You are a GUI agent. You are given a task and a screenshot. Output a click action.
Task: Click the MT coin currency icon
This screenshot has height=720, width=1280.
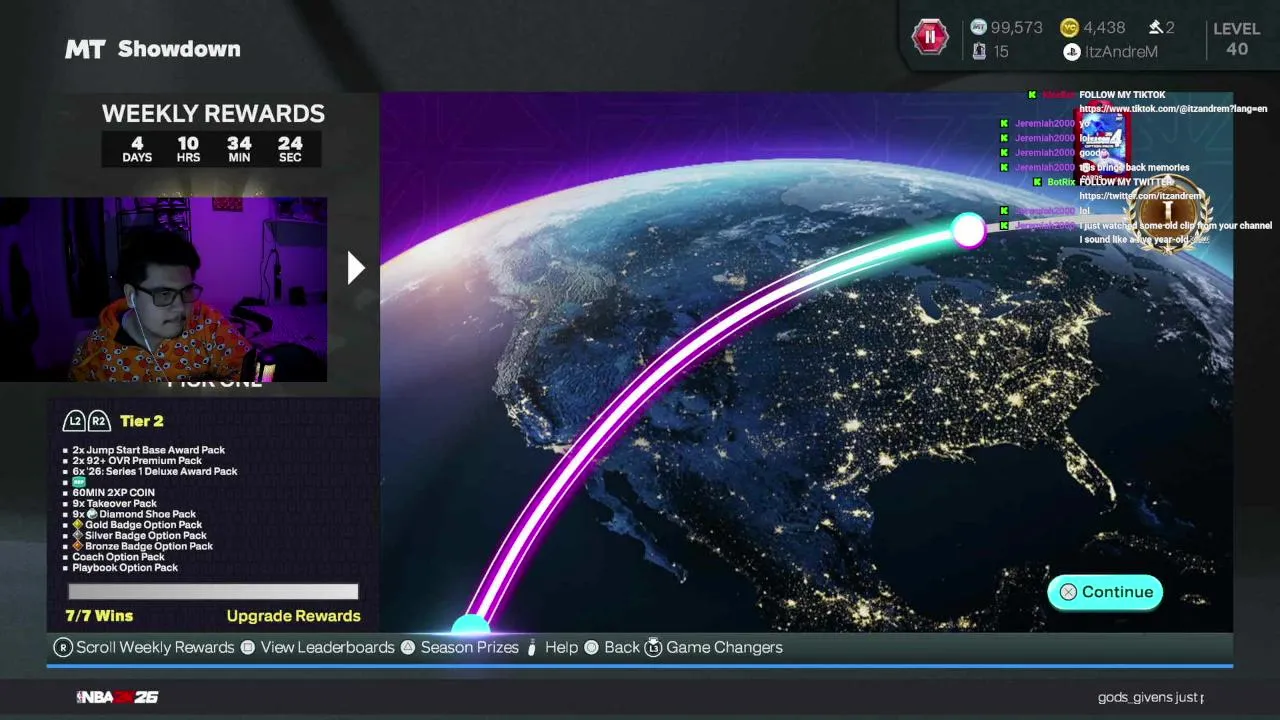coord(979,28)
